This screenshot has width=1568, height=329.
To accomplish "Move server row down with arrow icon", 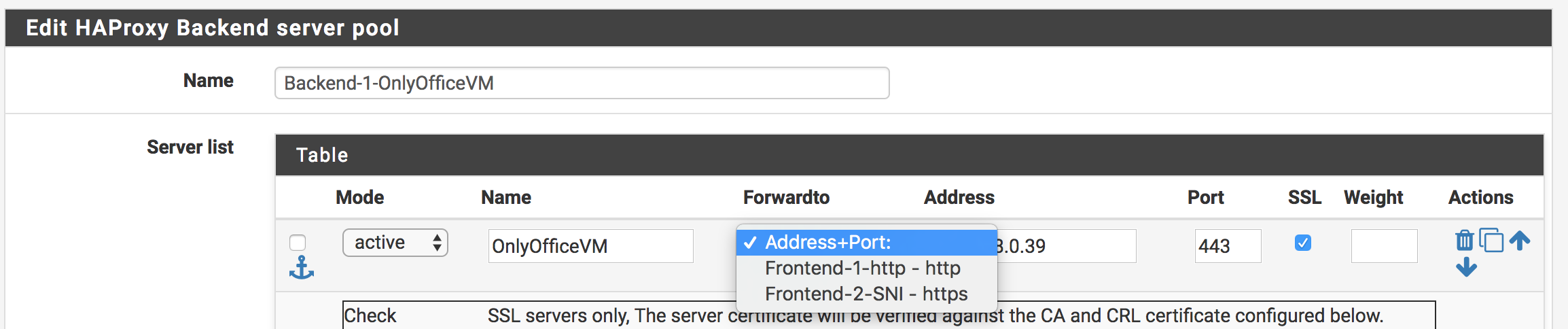I will point(1466,267).
